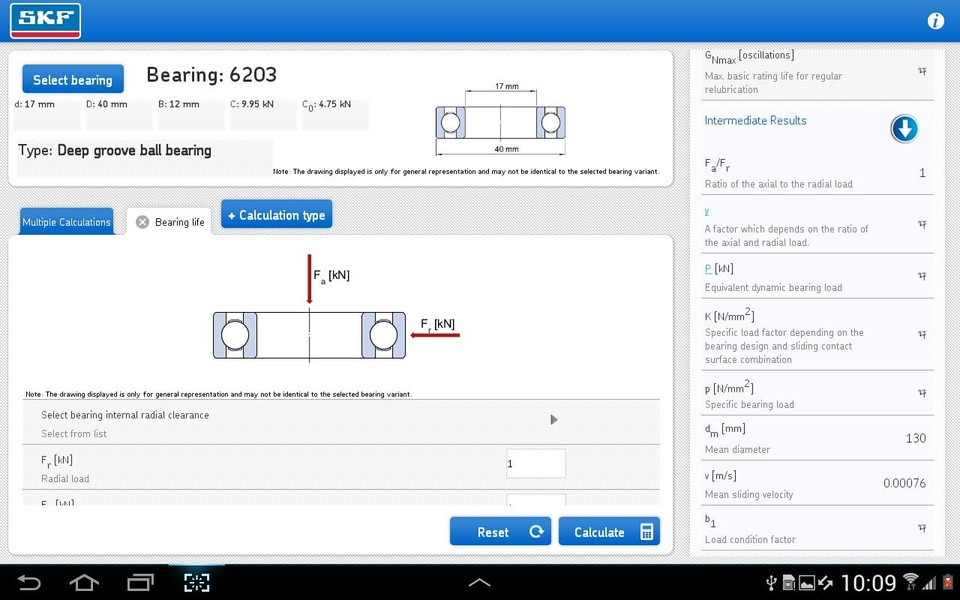The image size is (960, 600).
Task: Click the battery status icon
Action: click(948, 582)
